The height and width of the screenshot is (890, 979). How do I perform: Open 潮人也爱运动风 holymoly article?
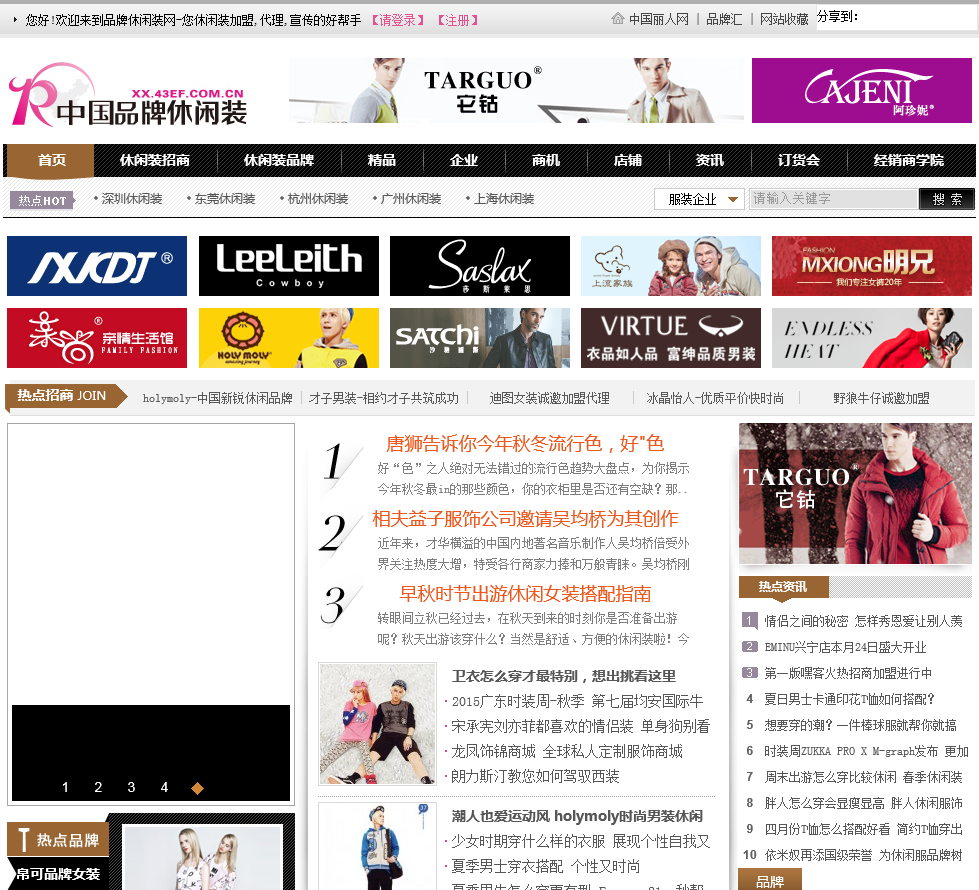pos(577,816)
